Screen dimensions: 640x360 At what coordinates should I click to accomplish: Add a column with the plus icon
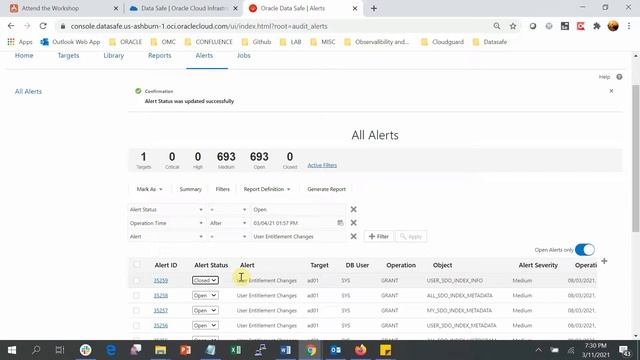[604, 261]
